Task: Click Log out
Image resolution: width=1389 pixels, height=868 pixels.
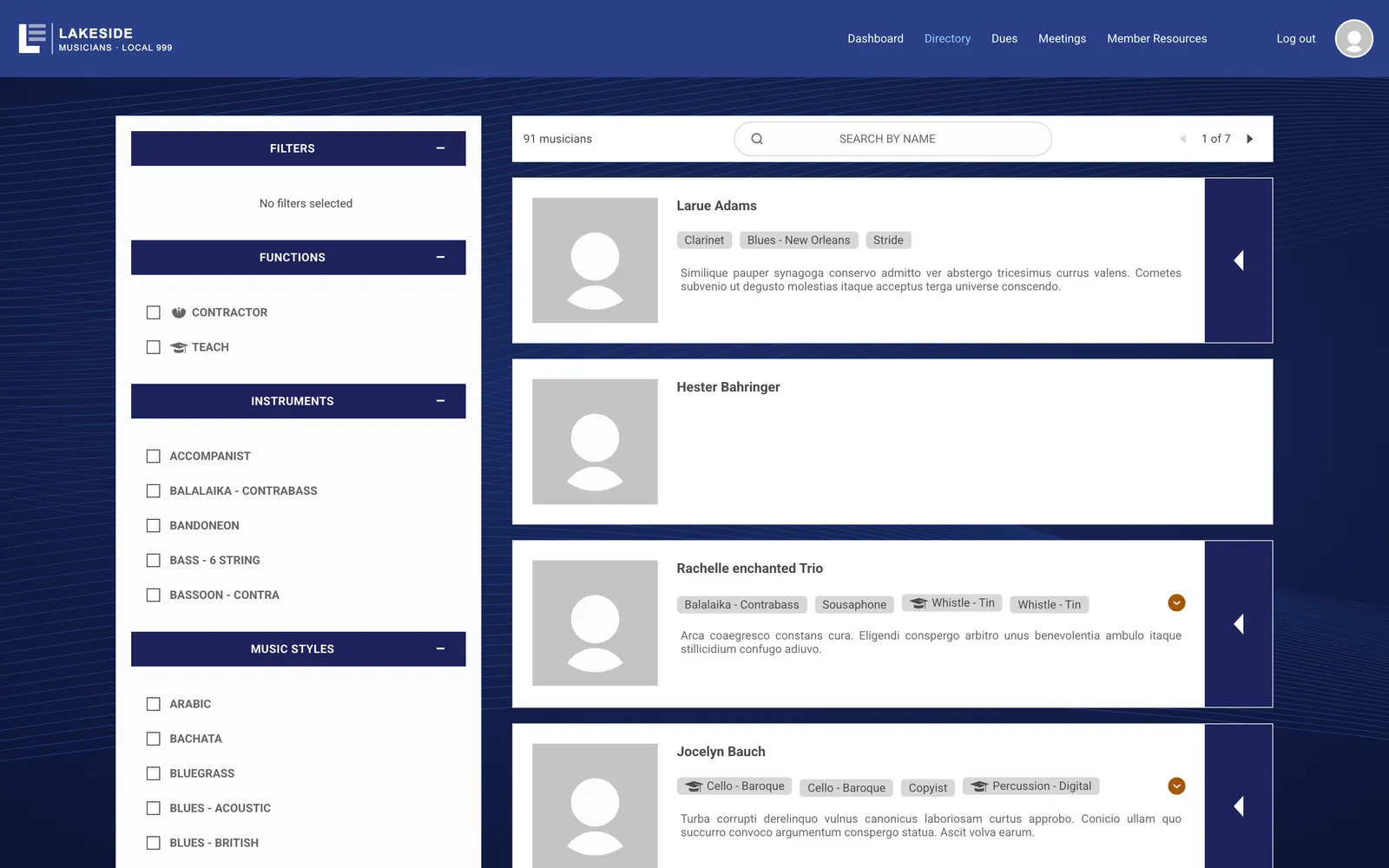Action: coord(1295,38)
